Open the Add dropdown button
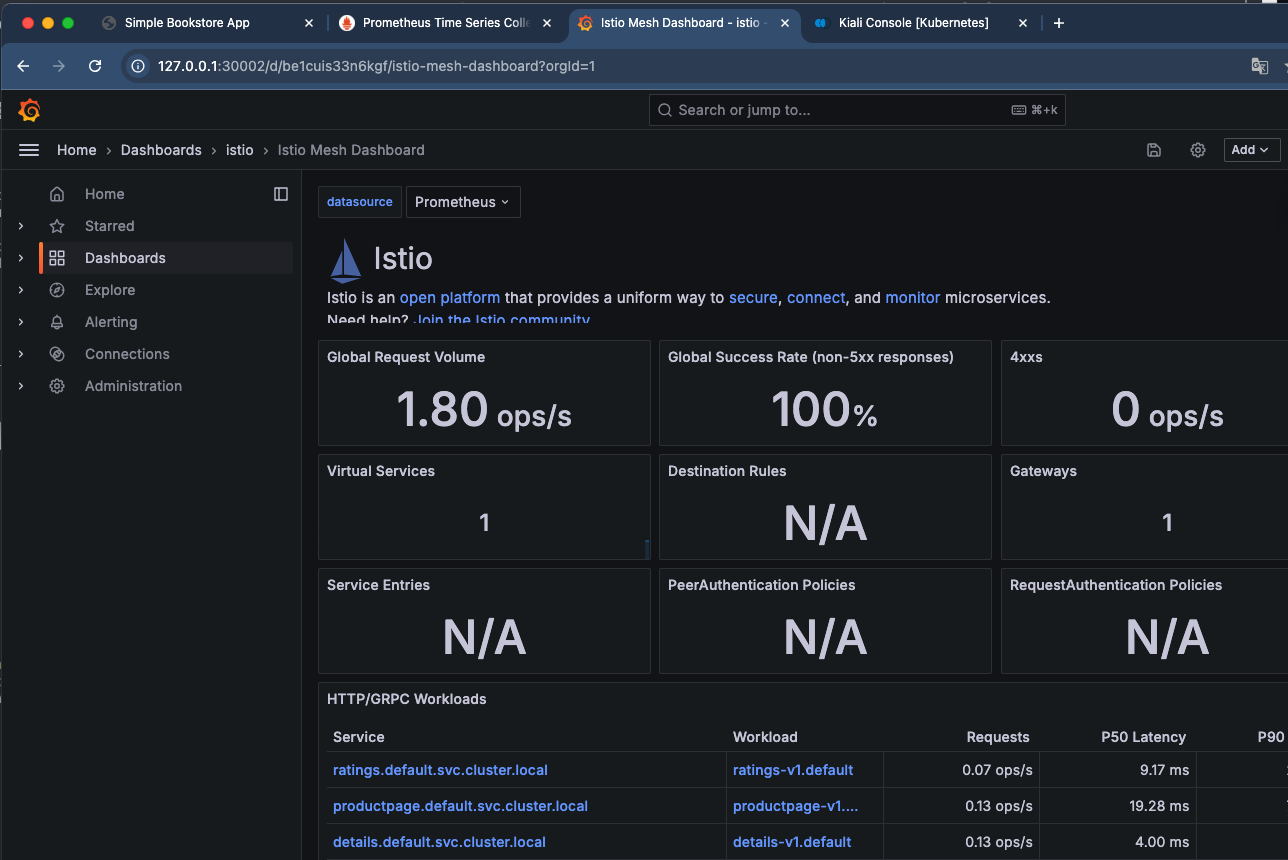Screen dimensions: 1288x860 (1252, 150)
